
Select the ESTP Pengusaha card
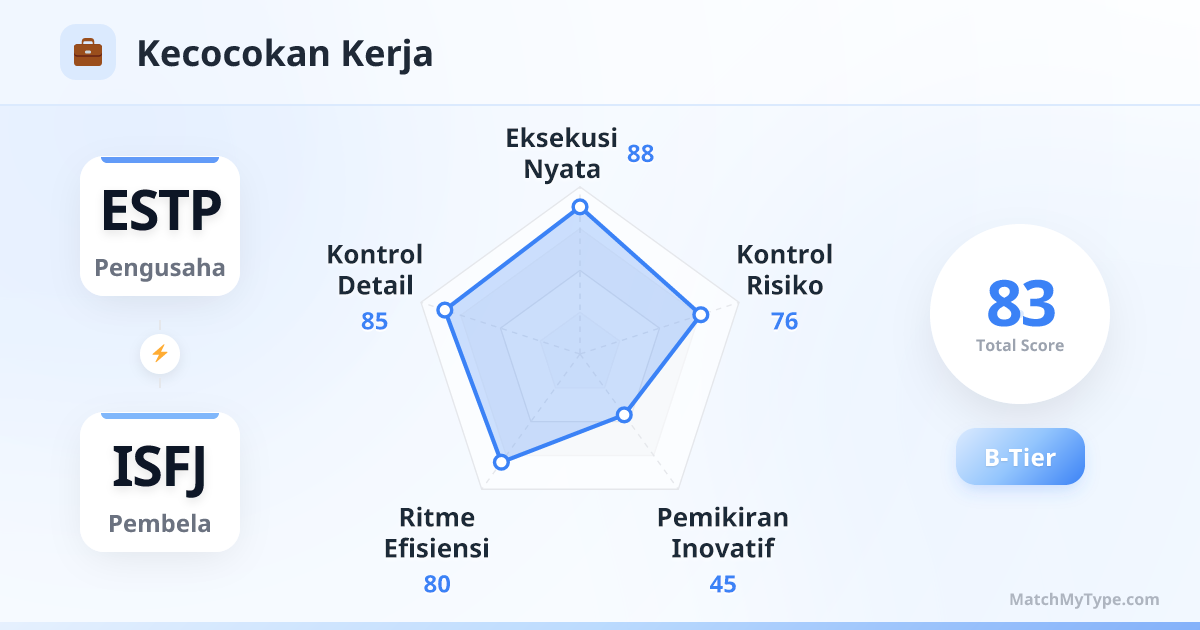point(160,226)
